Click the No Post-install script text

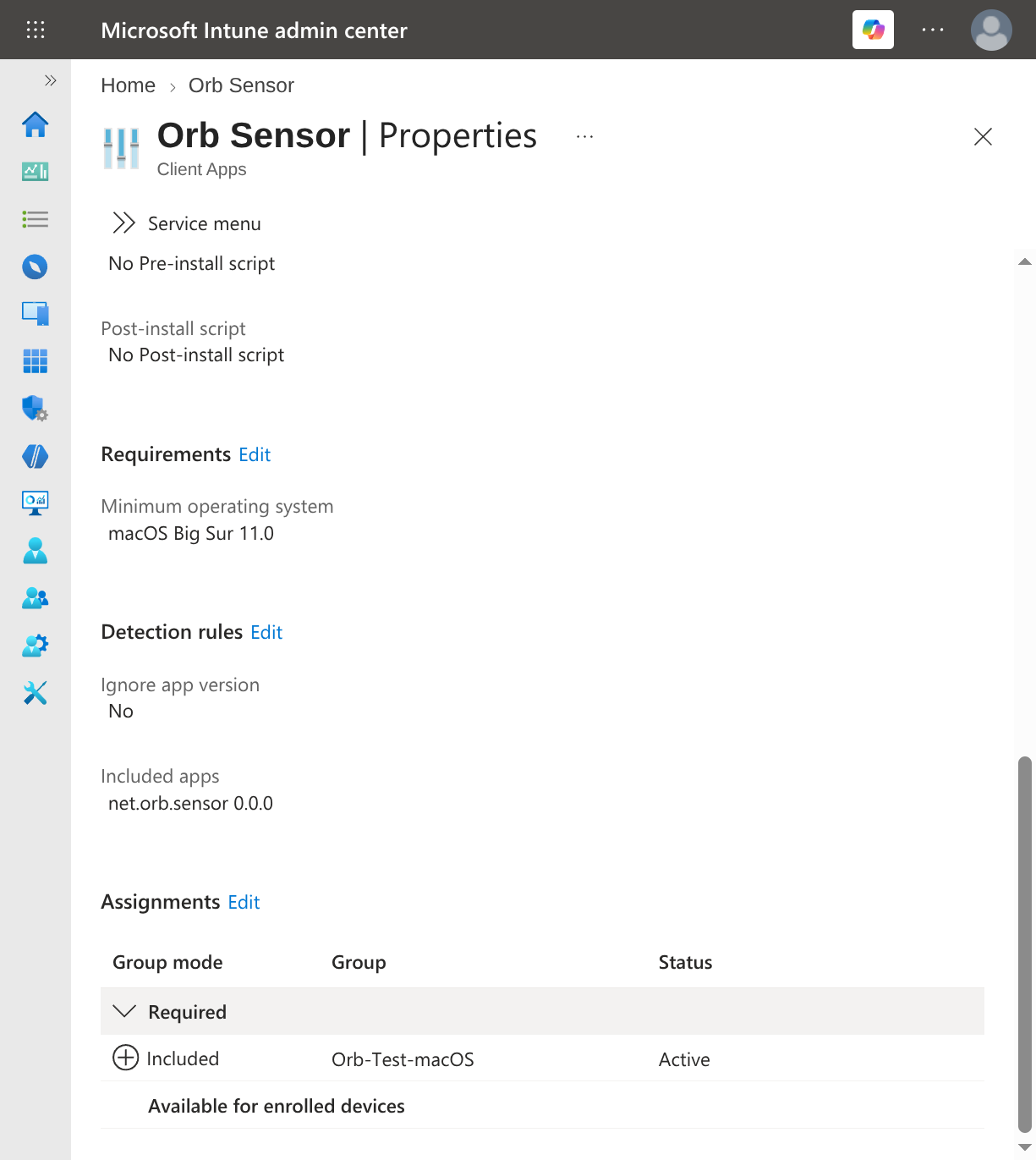coord(196,355)
